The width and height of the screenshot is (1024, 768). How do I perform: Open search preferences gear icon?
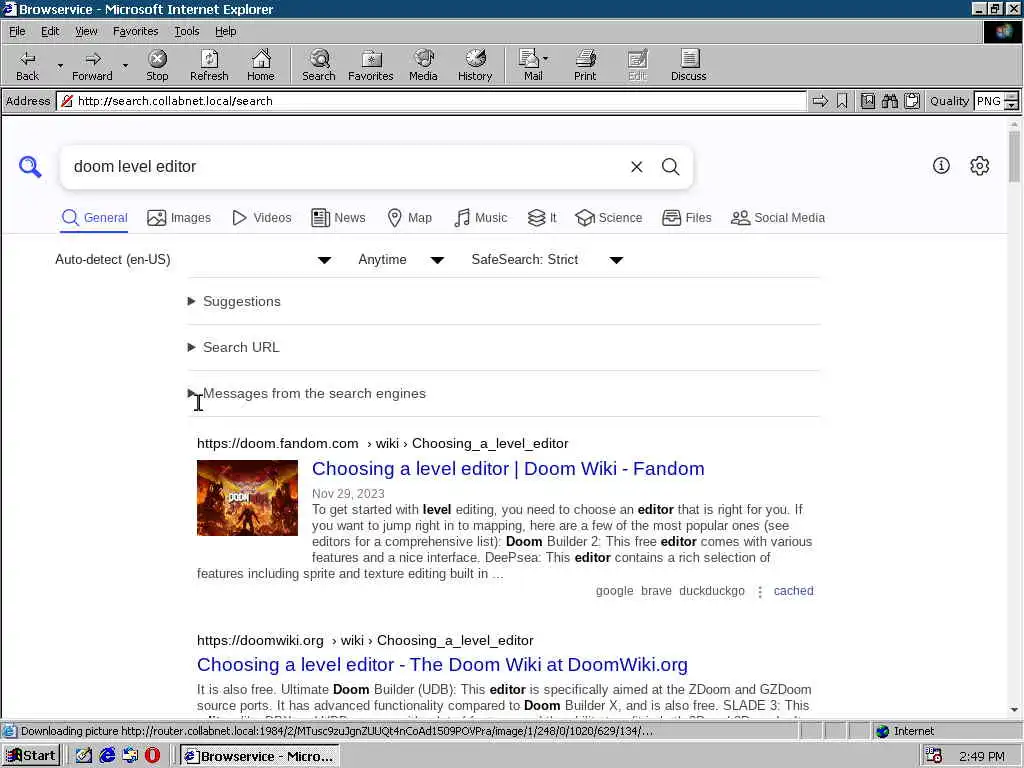coord(980,166)
